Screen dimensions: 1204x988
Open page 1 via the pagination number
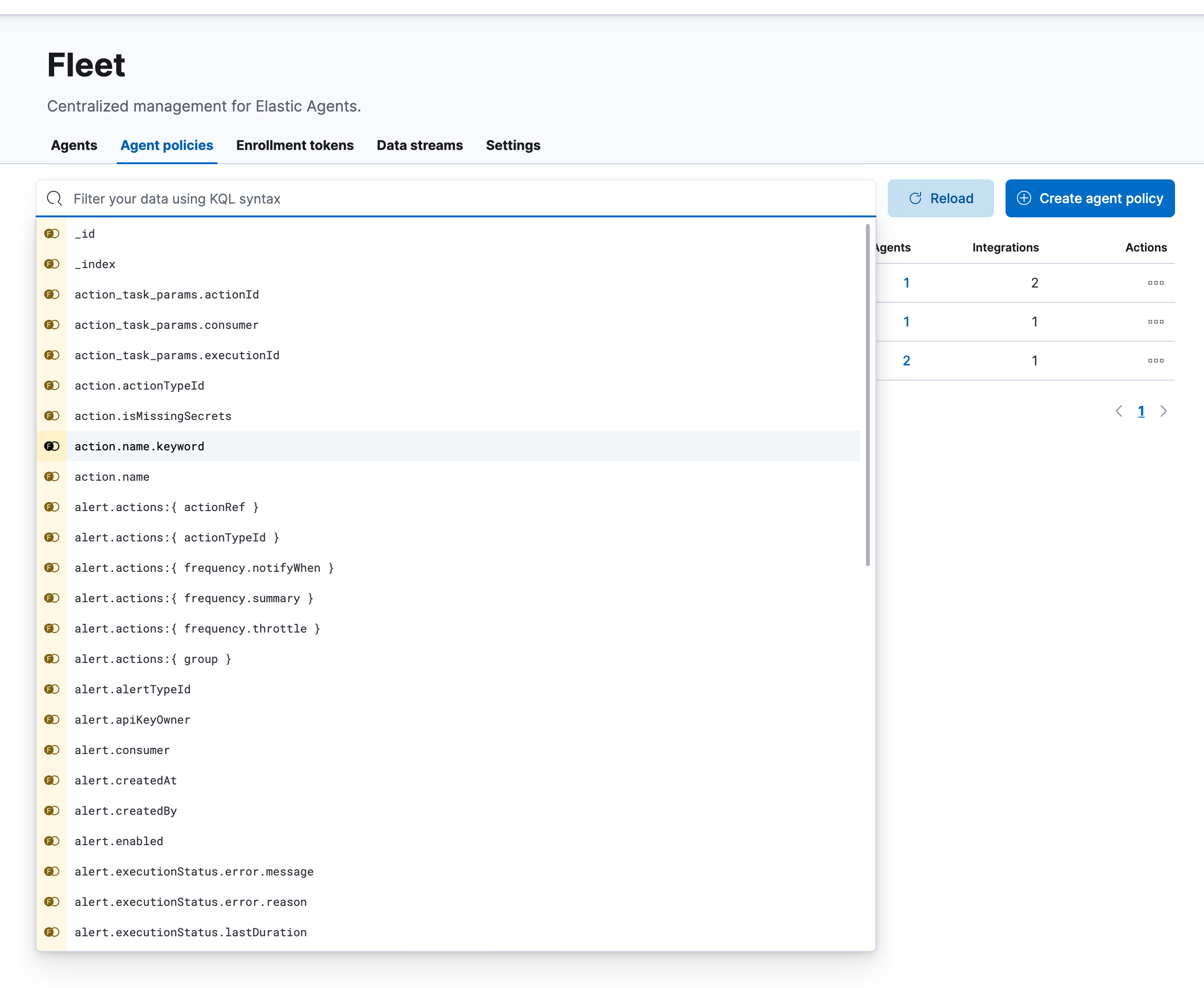tap(1141, 411)
